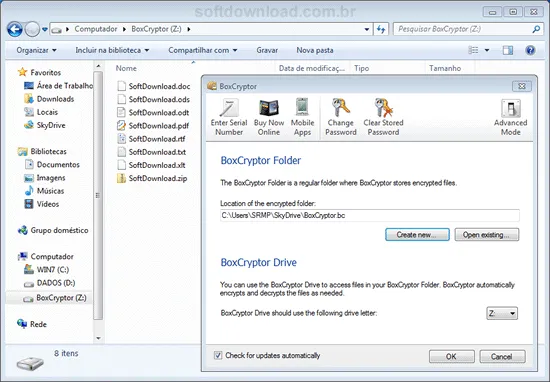Click the Open existing... button
Viewport: 550px width, 382px height.
pos(487,235)
